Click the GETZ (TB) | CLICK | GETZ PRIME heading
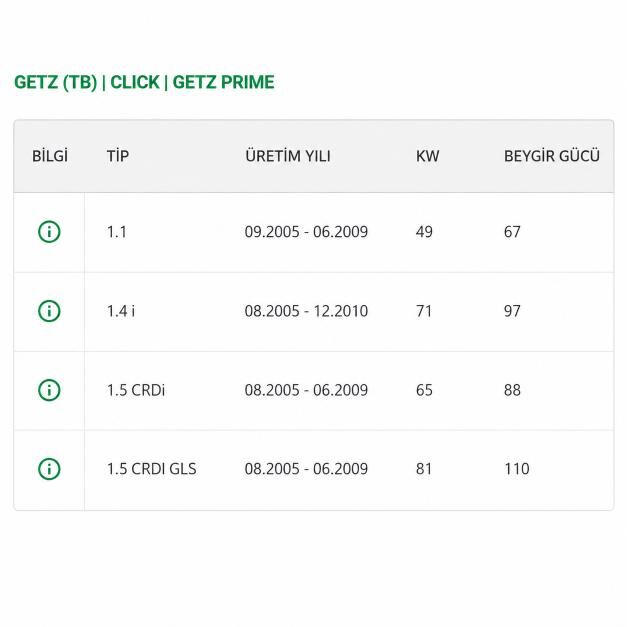Screen dimensions: 627x627 (144, 82)
